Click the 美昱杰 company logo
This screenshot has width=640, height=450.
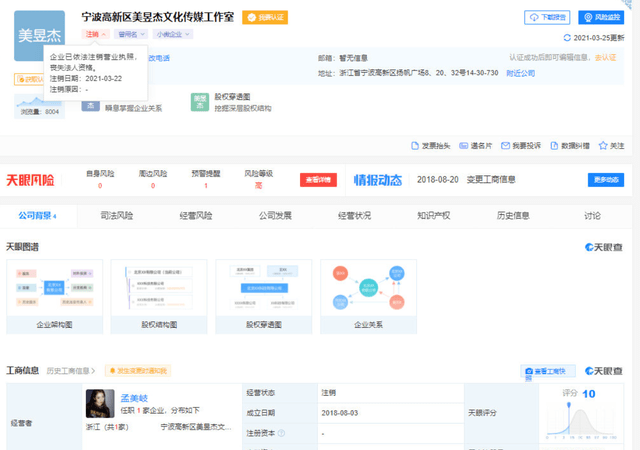40,35
